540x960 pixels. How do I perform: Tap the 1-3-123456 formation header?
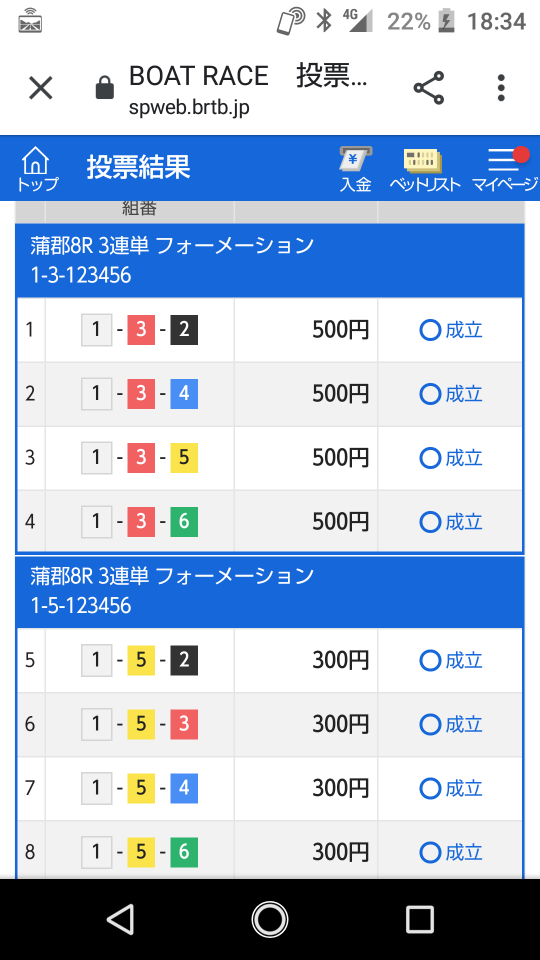pos(270,260)
